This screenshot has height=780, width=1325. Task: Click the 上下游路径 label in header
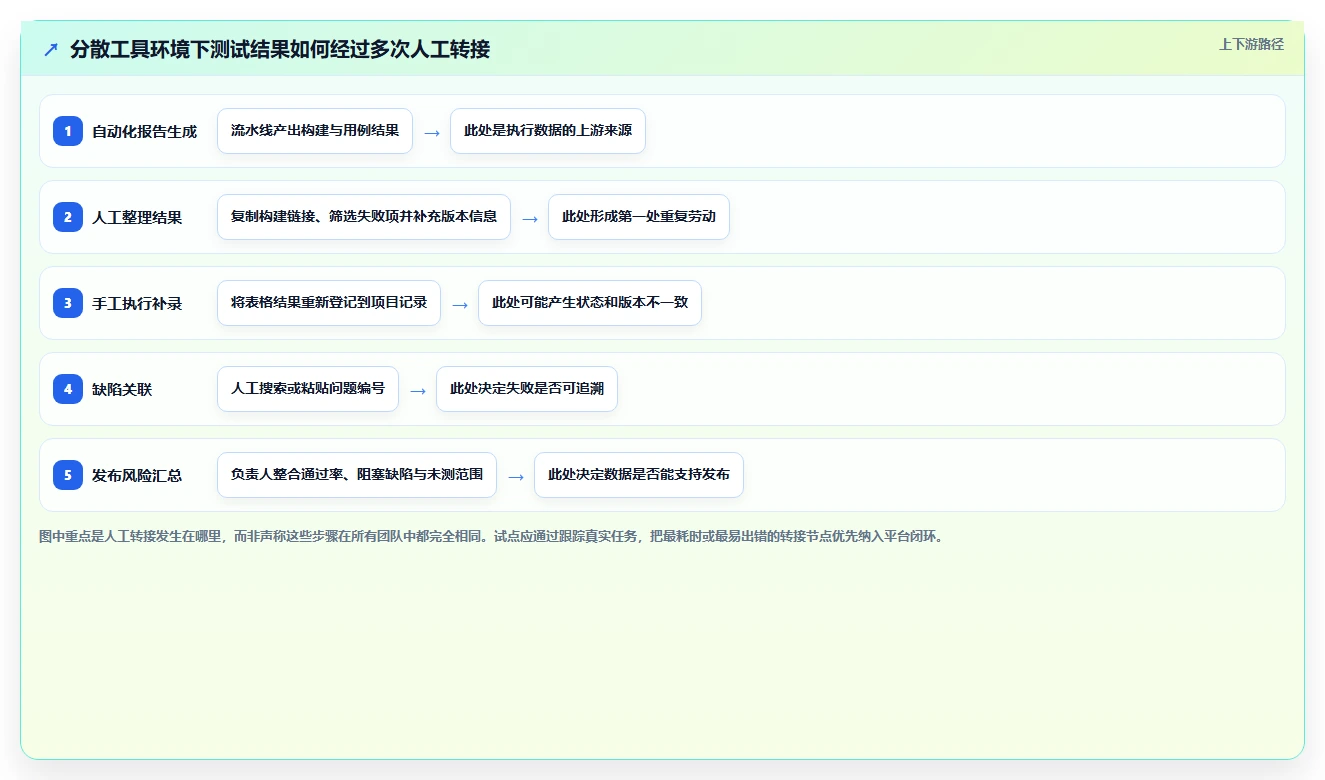click(x=1251, y=44)
